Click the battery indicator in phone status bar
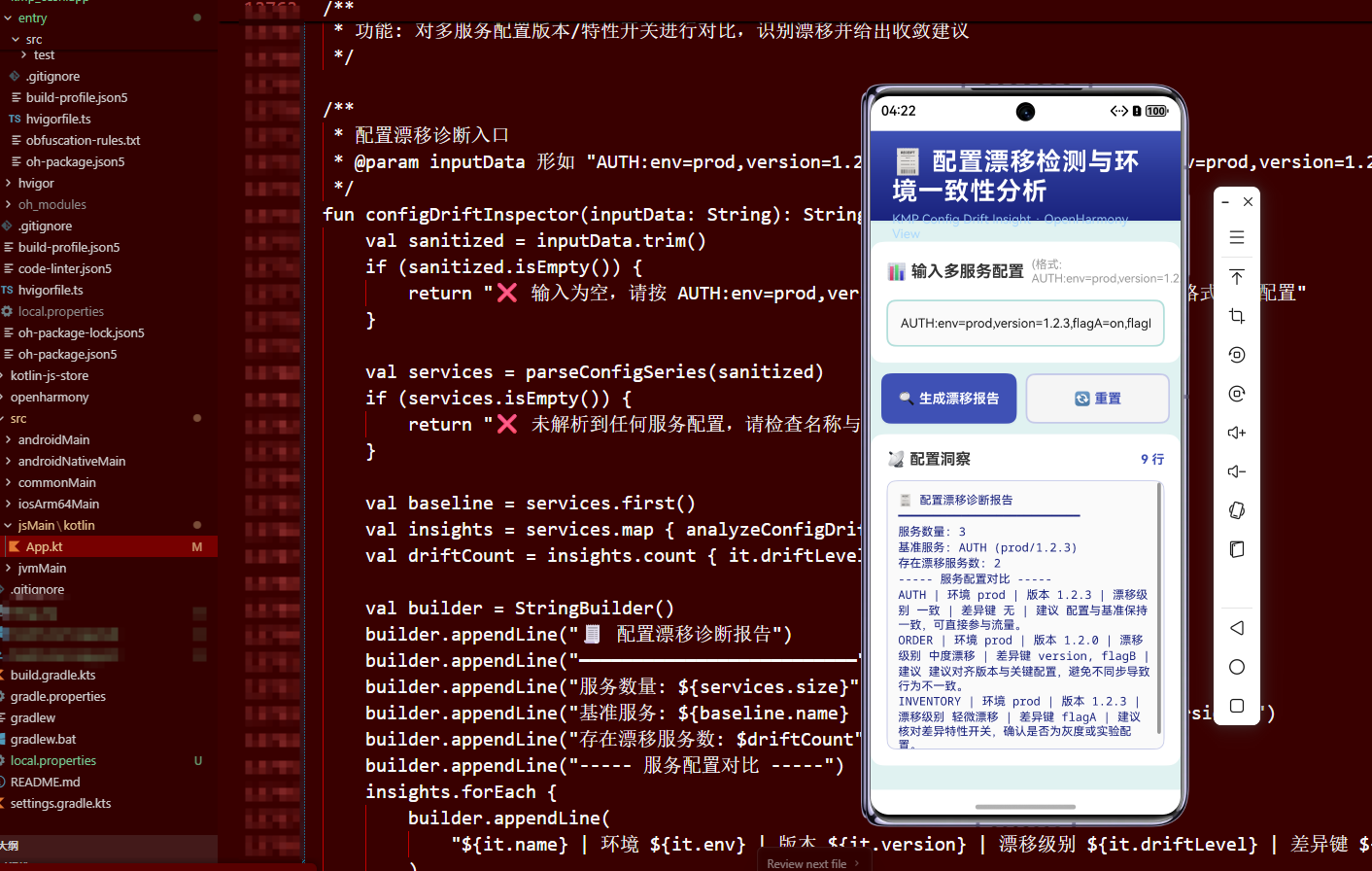 pyautogui.click(x=1156, y=111)
